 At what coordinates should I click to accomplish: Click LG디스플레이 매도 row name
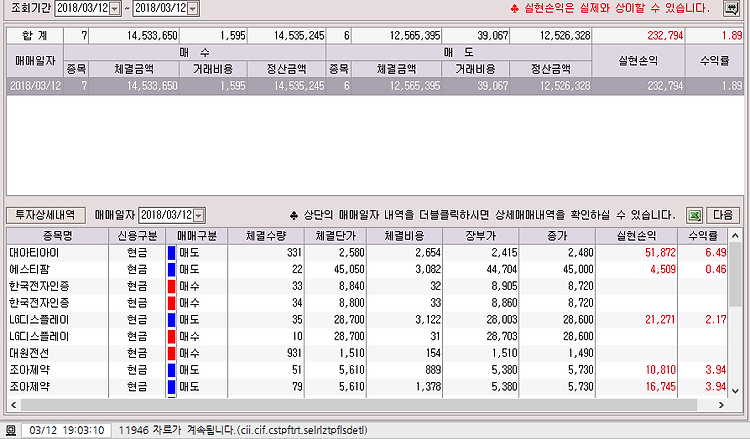tap(39, 319)
